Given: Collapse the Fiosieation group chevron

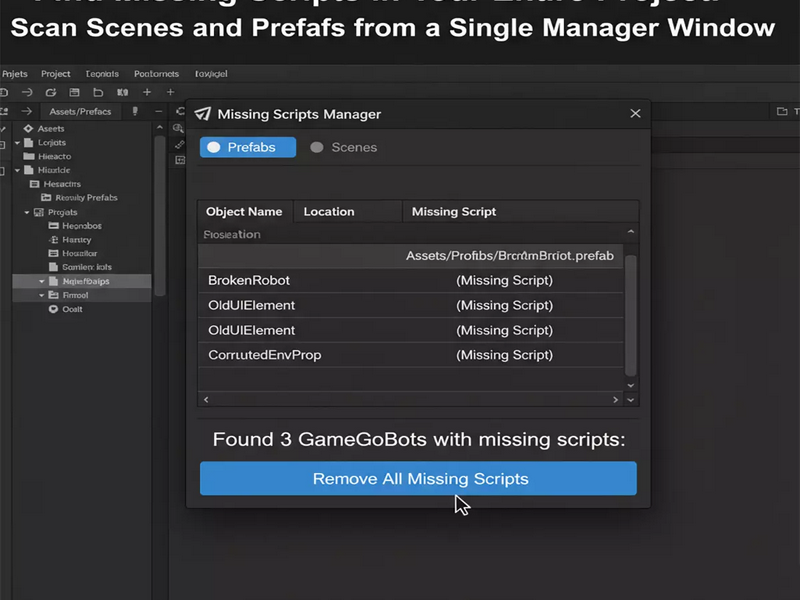Looking at the screenshot, I should tap(631, 232).
